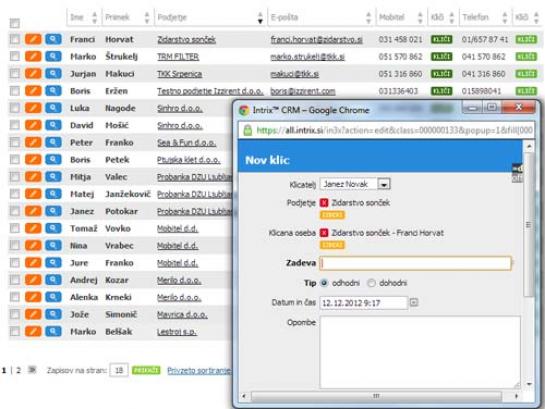
Task: Open the franci.horvat@zidarstvo.si email link
Action: pos(316,40)
